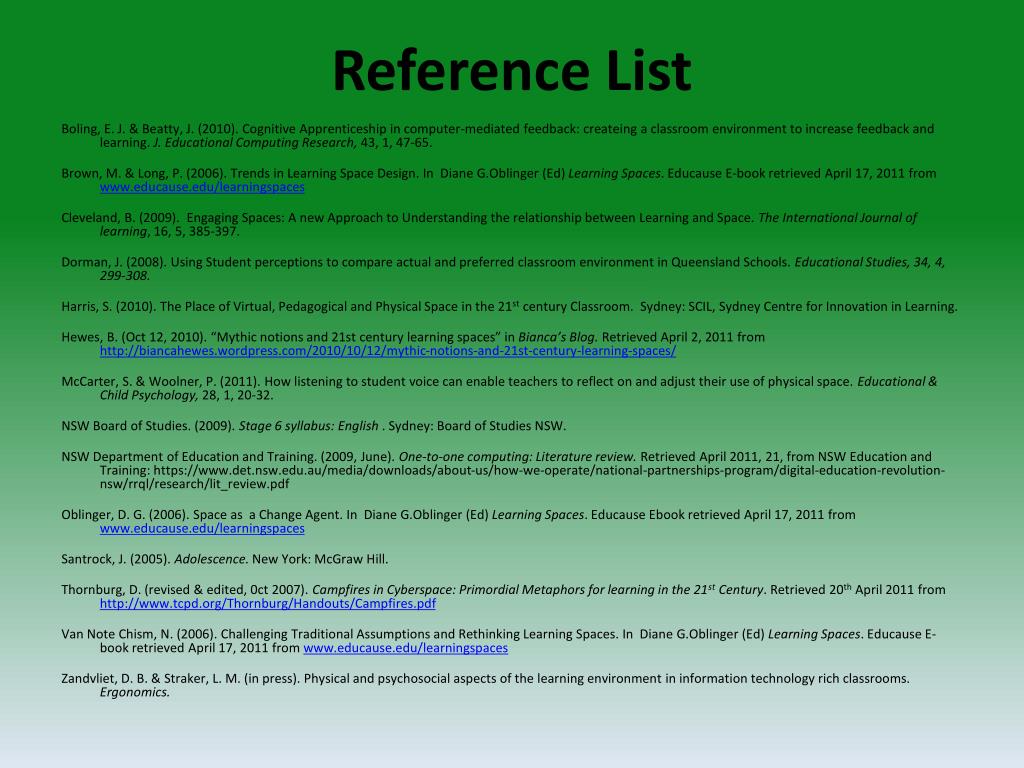Click the Zandvliet & Straker reference line
Image resolution: width=1024 pixels, height=768 pixels.
(485, 679)
